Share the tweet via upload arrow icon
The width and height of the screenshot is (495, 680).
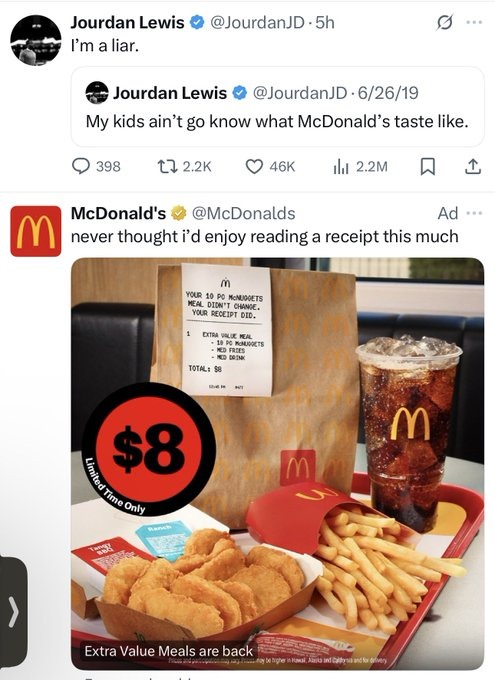tap(472, 166)
